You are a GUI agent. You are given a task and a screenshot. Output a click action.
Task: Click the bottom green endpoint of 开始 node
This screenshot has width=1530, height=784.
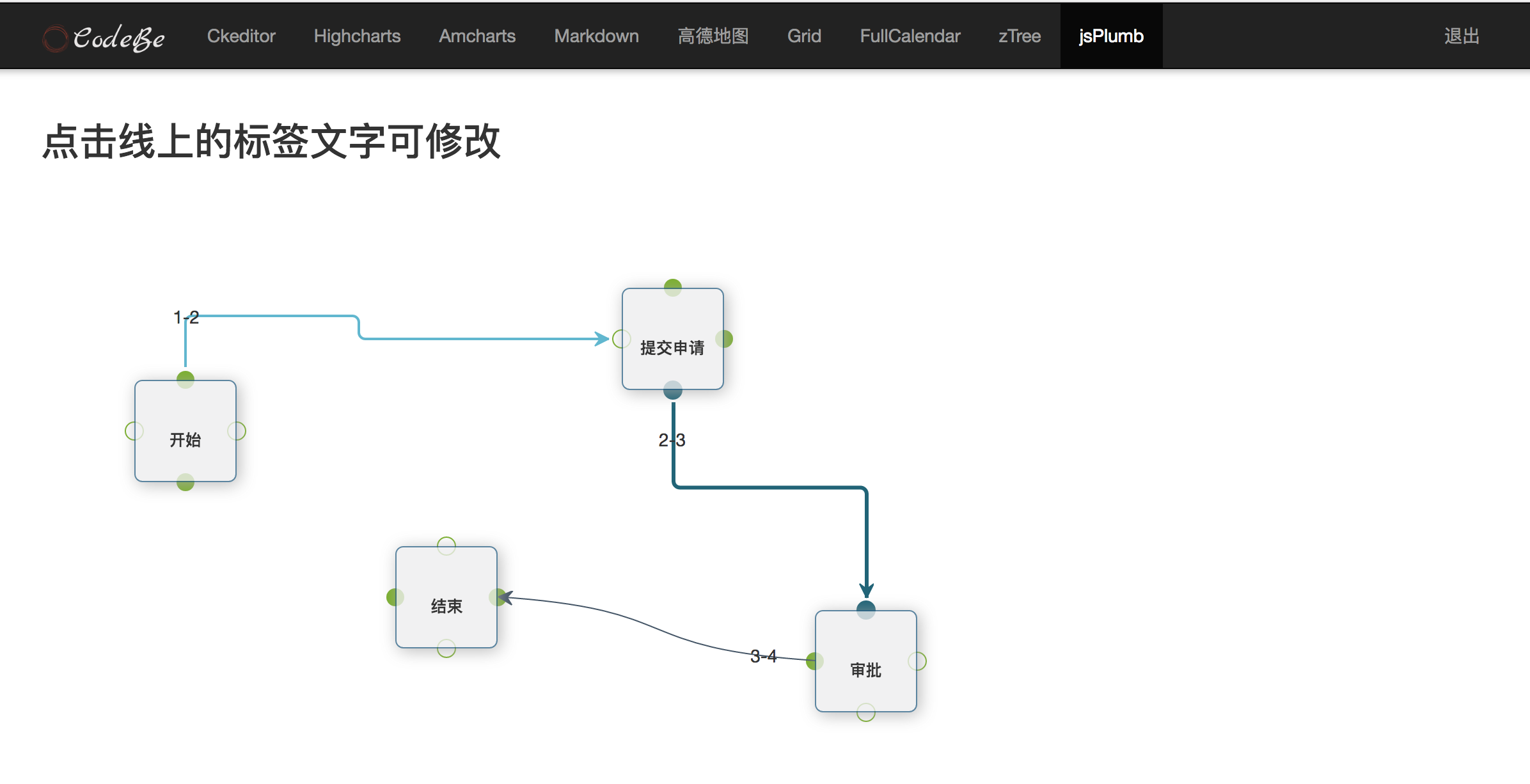[185, 482]
